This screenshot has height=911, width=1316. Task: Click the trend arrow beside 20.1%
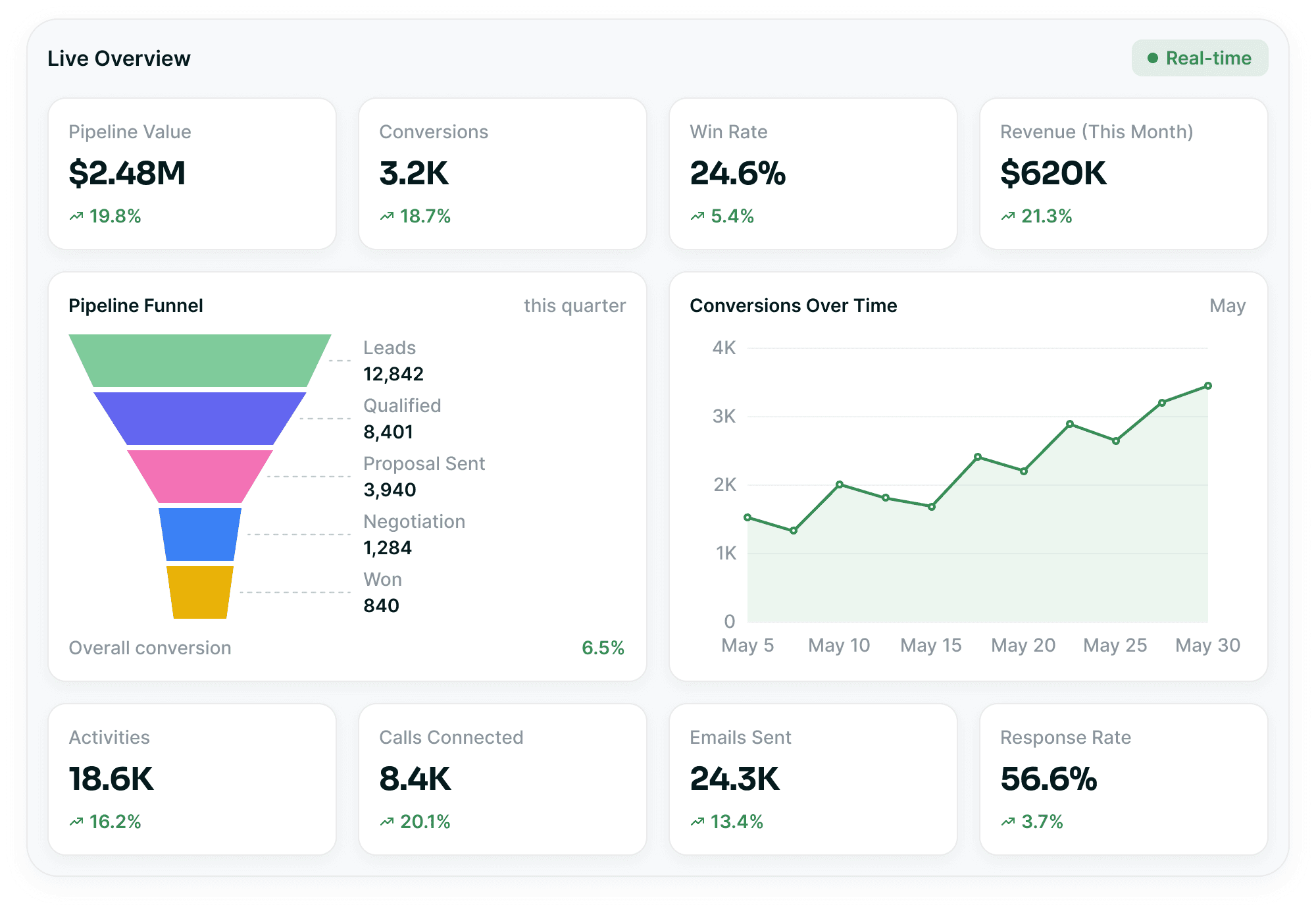tap(387, 821)
